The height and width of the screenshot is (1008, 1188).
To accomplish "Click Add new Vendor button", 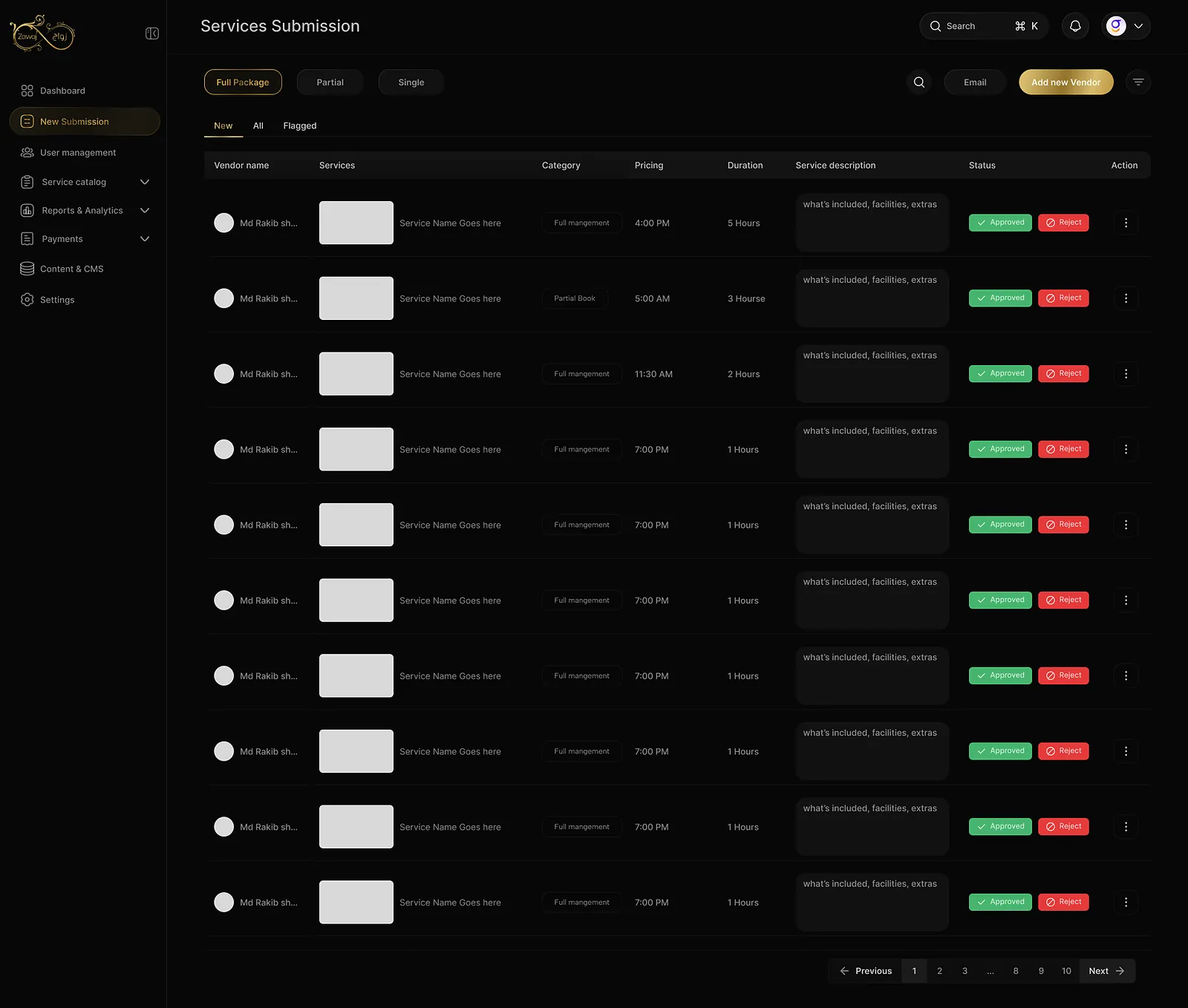I will pos(1066,82).
